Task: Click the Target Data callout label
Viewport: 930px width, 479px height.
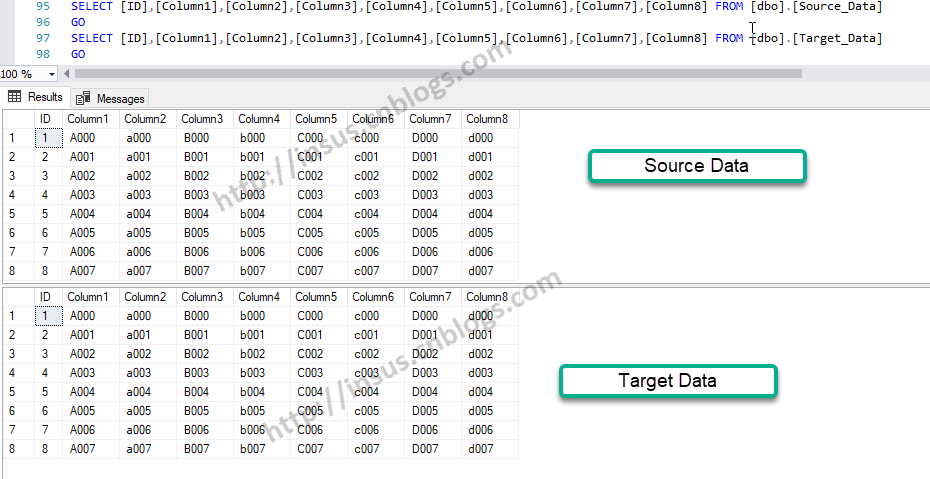Action: tap(667, 381)
